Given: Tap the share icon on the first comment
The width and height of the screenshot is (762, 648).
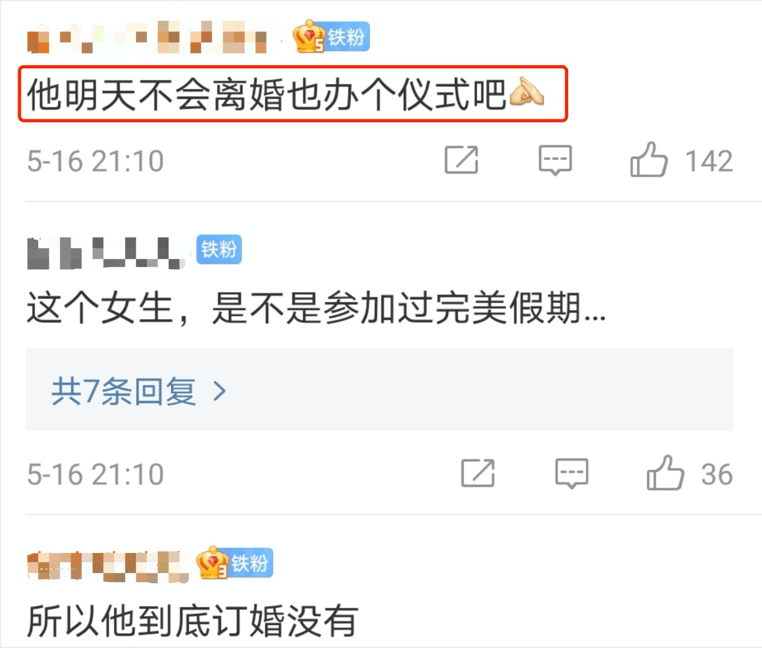Looking at the screenshot, I should 461,159.
